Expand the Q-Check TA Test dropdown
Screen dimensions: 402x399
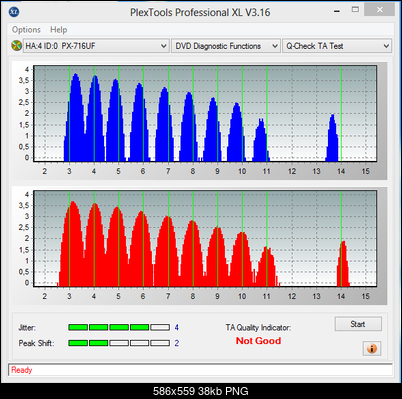[337, 46]
